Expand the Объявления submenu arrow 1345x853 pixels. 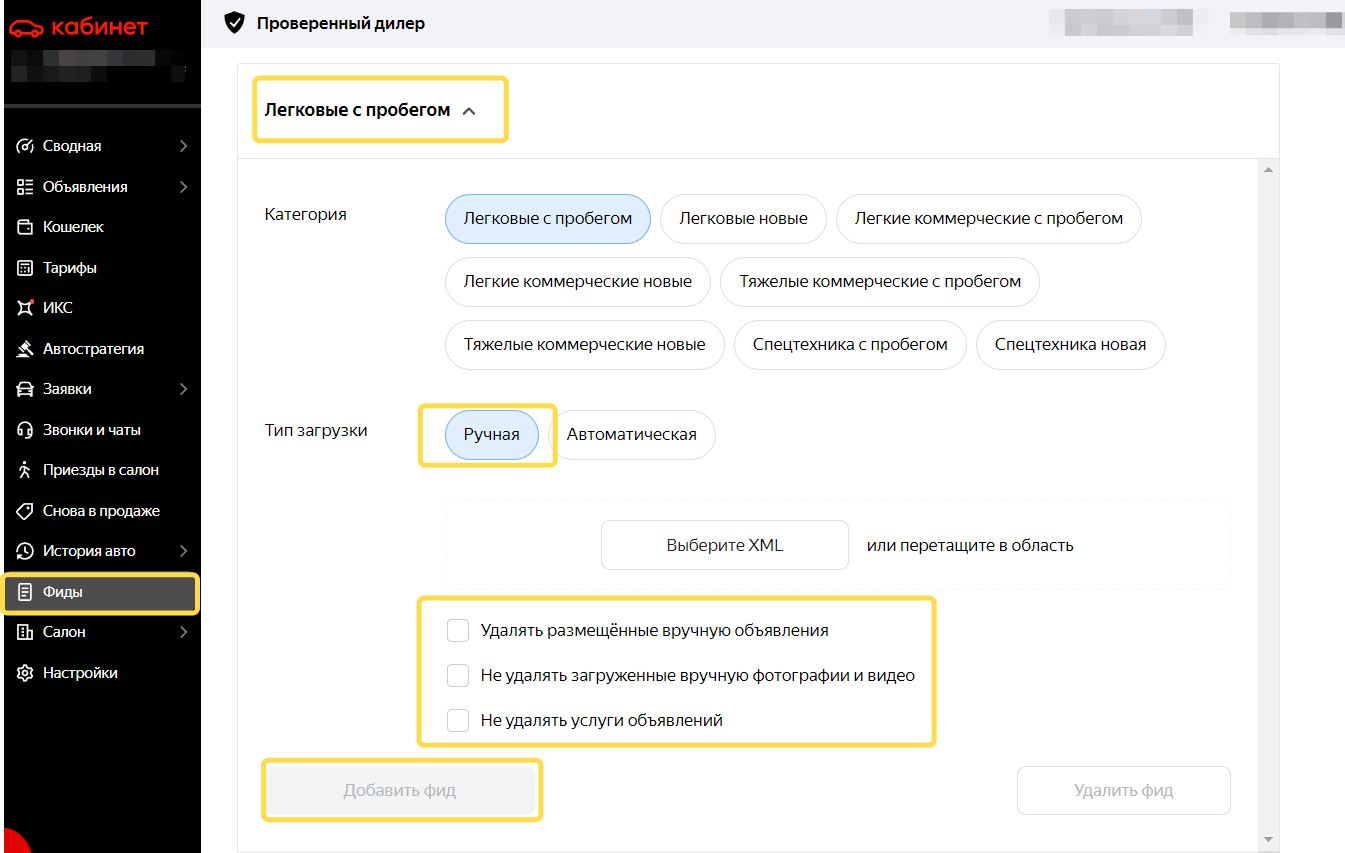(x=183, y=187)
